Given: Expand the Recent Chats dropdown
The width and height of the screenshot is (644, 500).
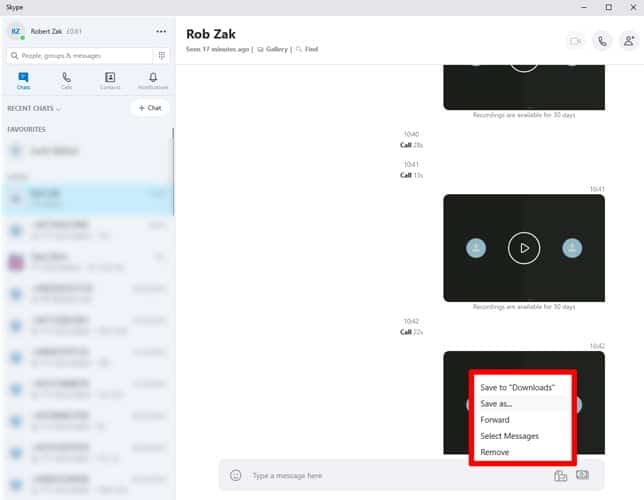Looking at the screenshot, I should click(34, 108).
